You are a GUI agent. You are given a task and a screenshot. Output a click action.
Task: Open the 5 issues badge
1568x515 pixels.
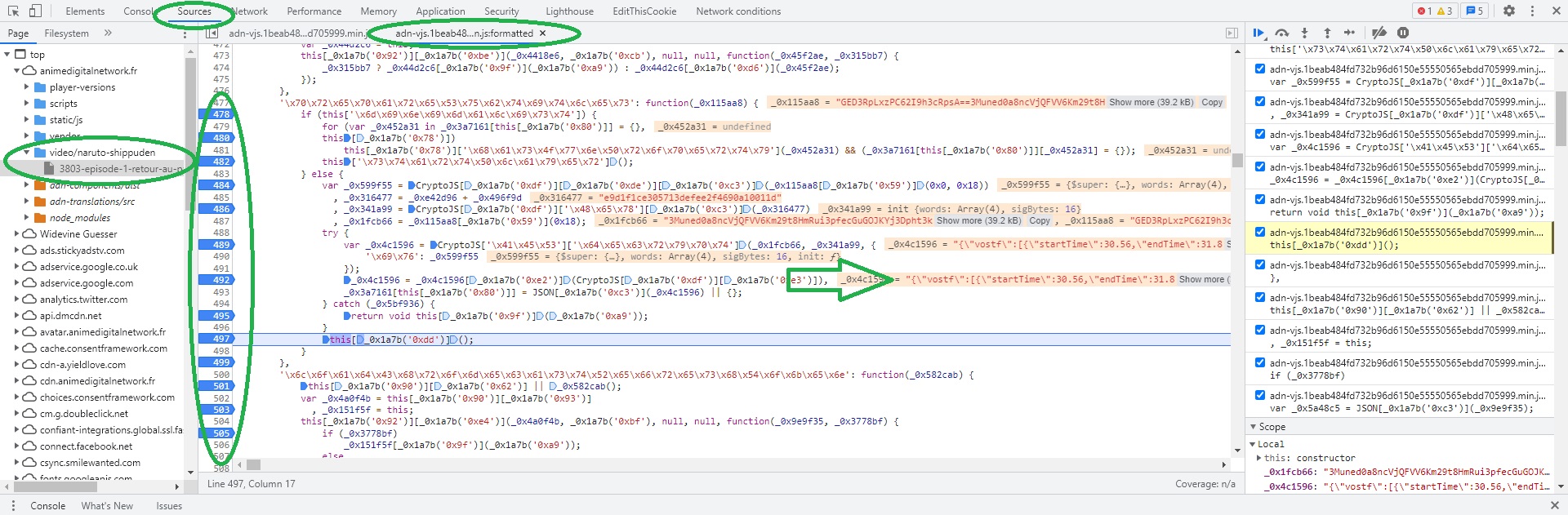pyautogui.click(x=1474, y=11)
